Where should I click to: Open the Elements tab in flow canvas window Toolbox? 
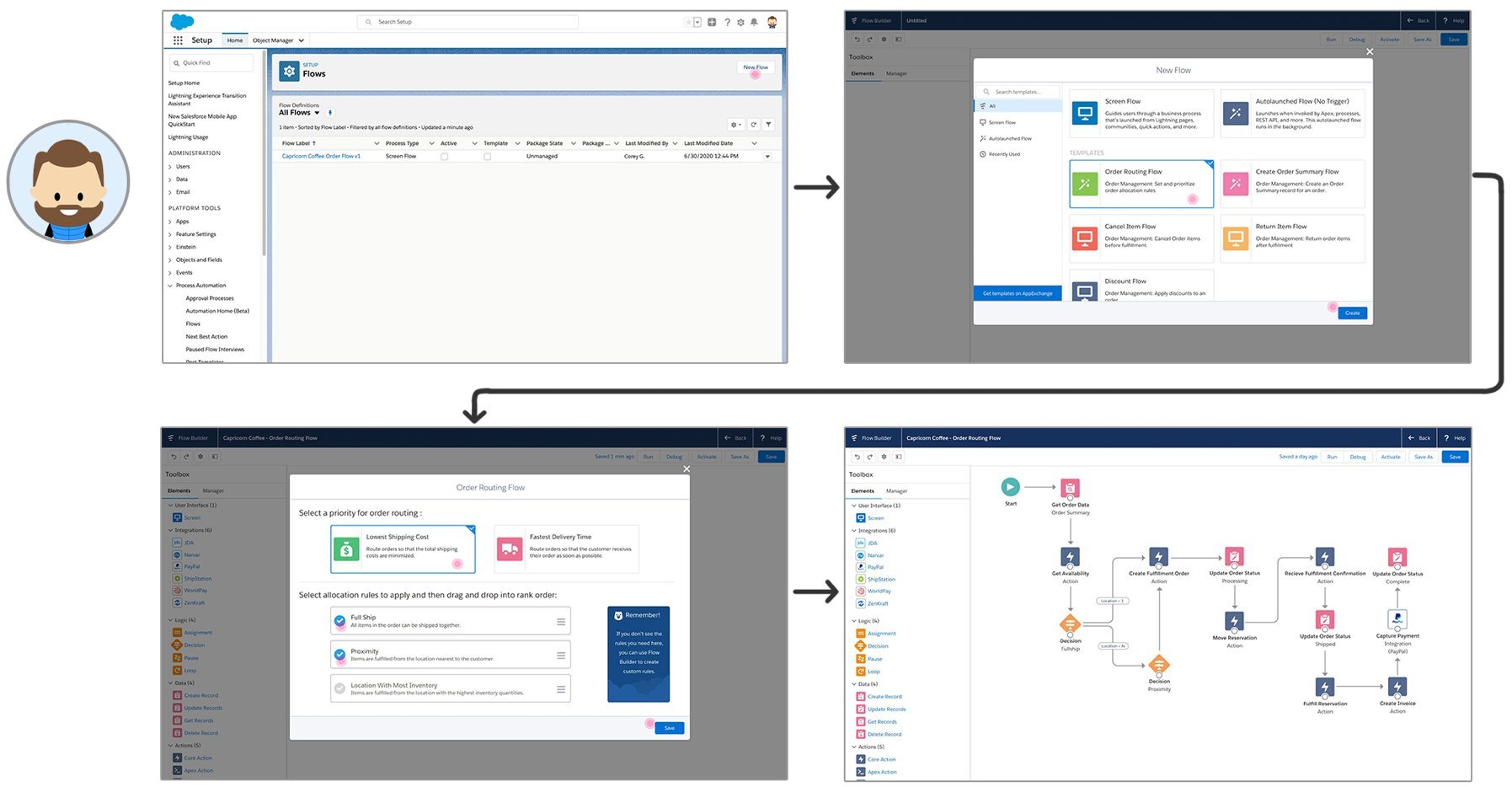(862, 490)
